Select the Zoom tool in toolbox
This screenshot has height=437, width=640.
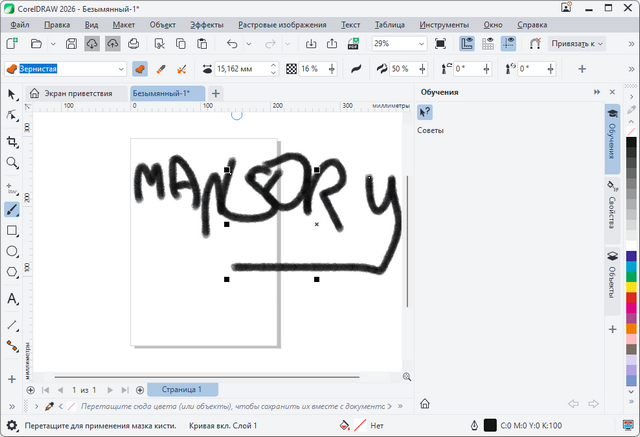(12, 163)
